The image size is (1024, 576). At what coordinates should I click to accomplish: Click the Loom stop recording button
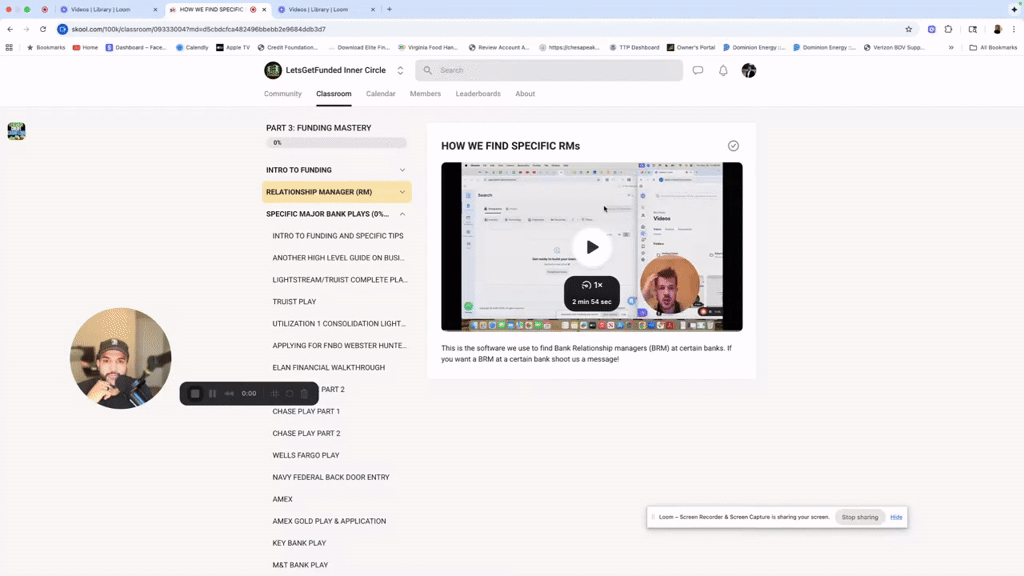click(195, 393)
